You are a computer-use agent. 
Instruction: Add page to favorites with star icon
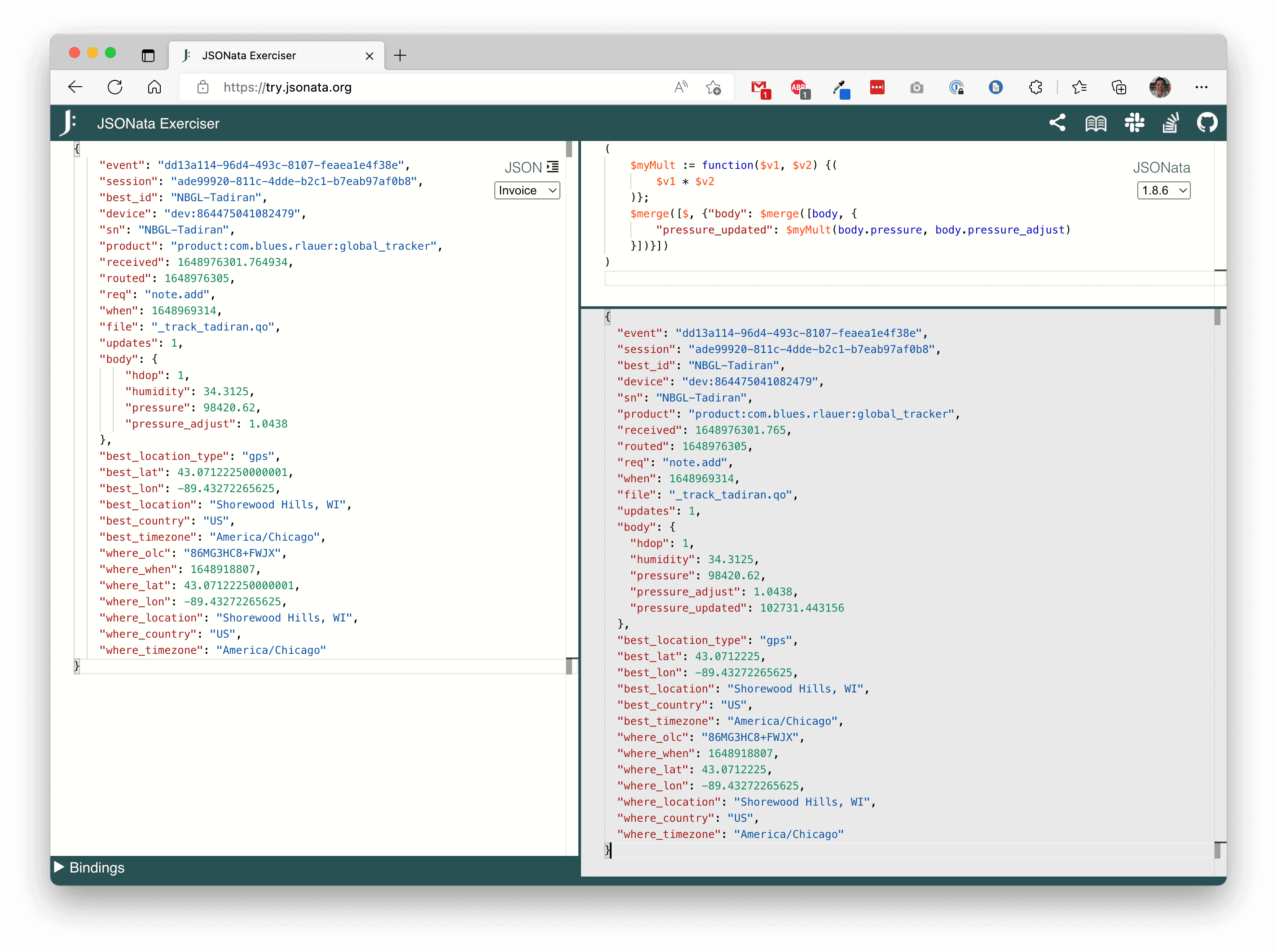point(713,87)
